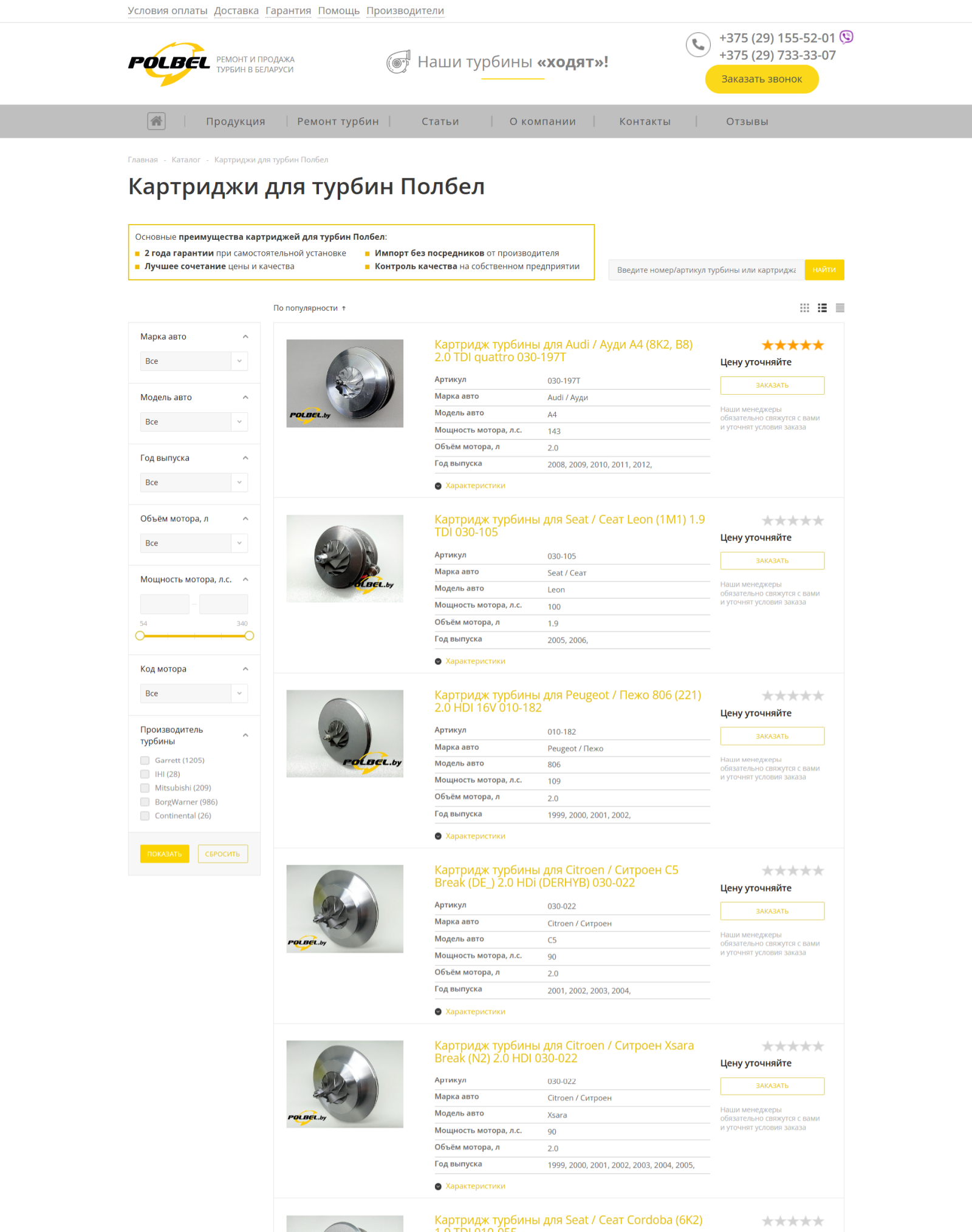Tap the phone handset icon in the header
972x1232 pixels.
[698, 44]
